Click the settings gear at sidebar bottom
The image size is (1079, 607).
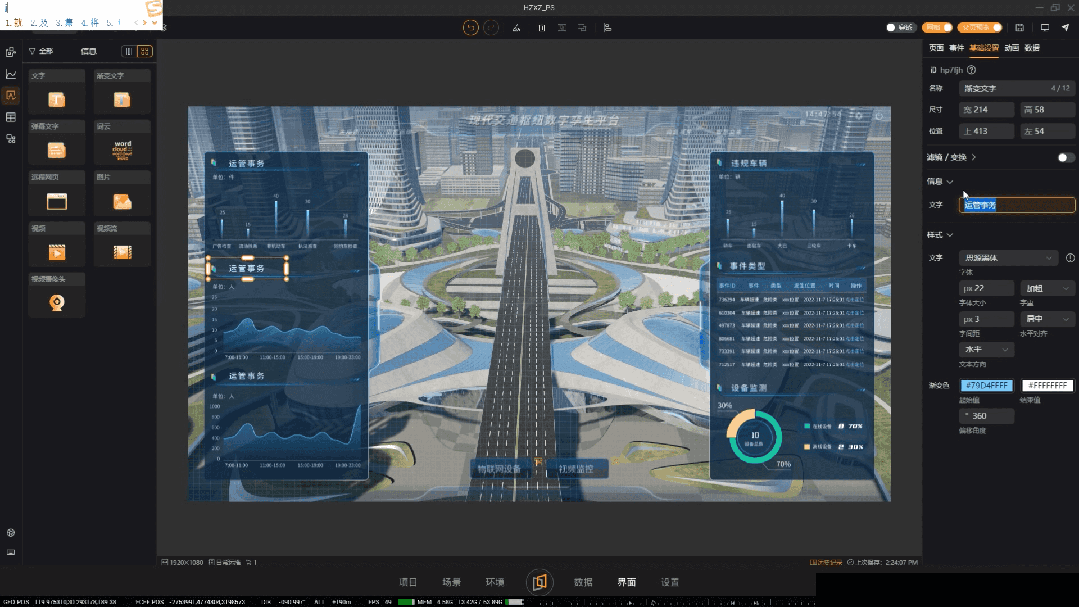tap(11, 533)
